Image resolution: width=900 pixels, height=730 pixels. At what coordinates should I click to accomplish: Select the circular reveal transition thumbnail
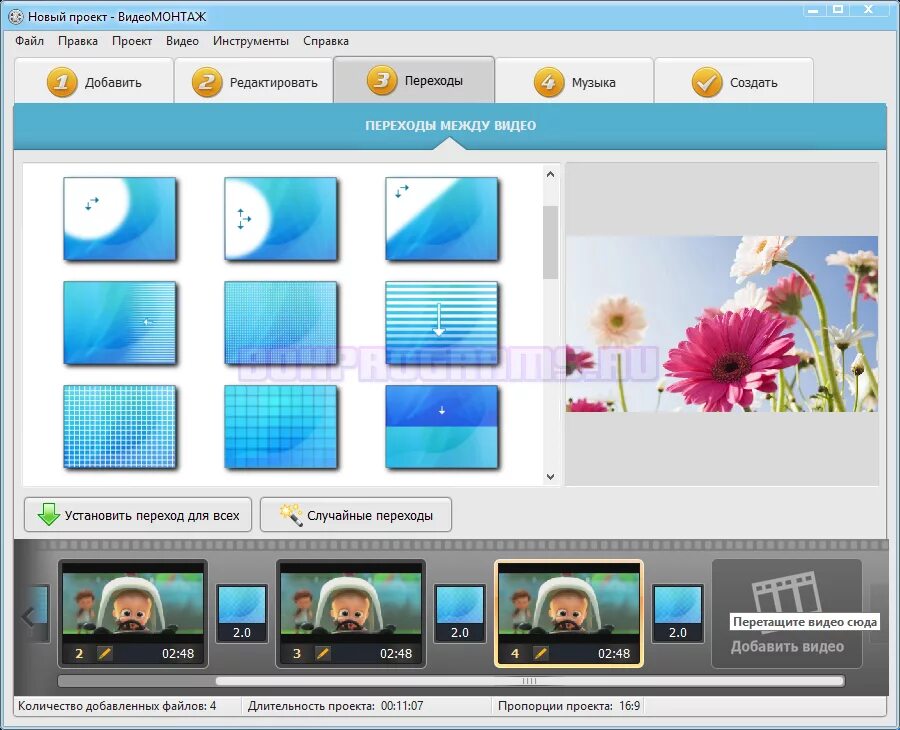(119, 219)
